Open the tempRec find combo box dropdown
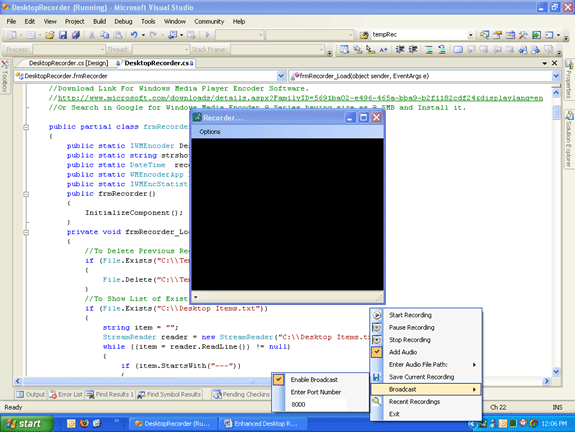Viewport: 575px width, 432px height. 470,35
